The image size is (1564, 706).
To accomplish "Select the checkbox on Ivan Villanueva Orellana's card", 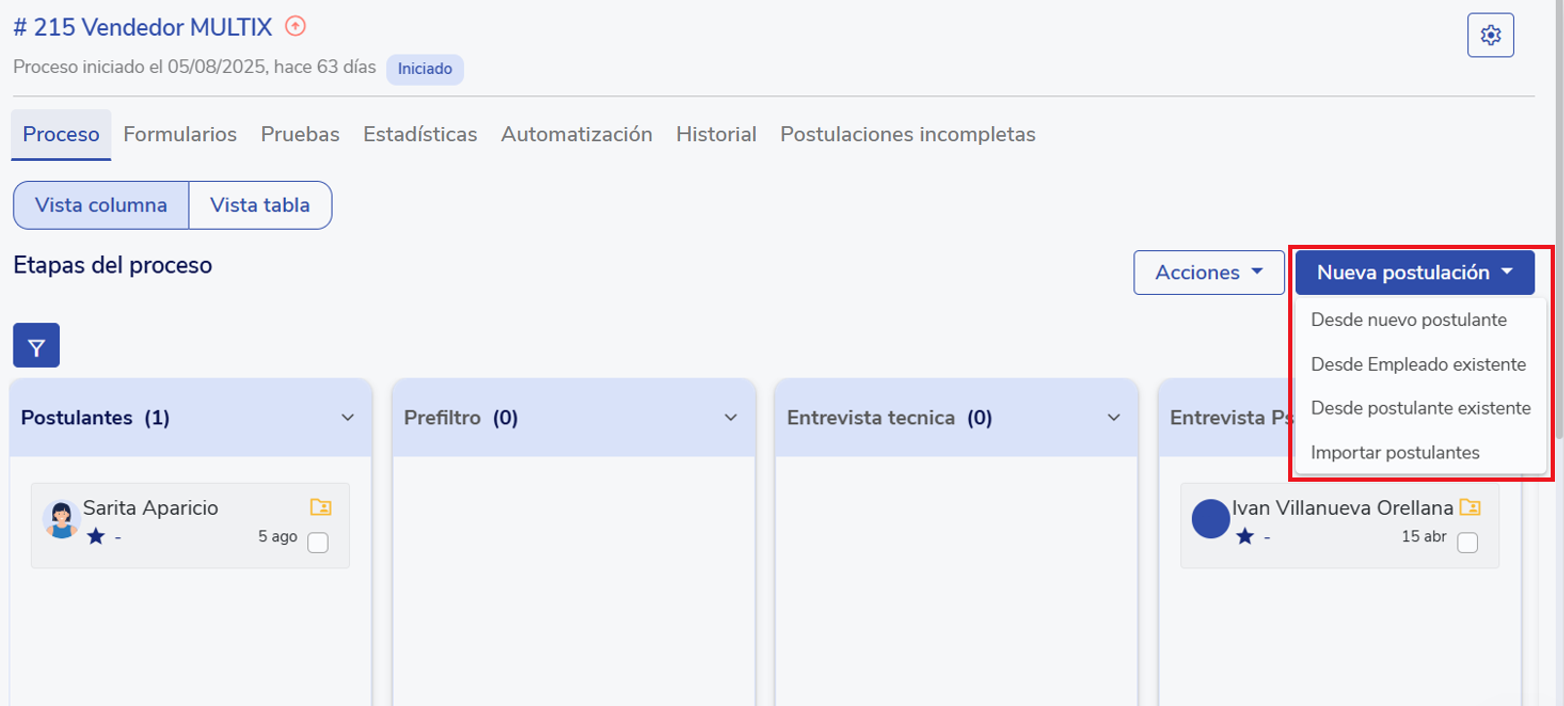I will tap(1467, 543).
